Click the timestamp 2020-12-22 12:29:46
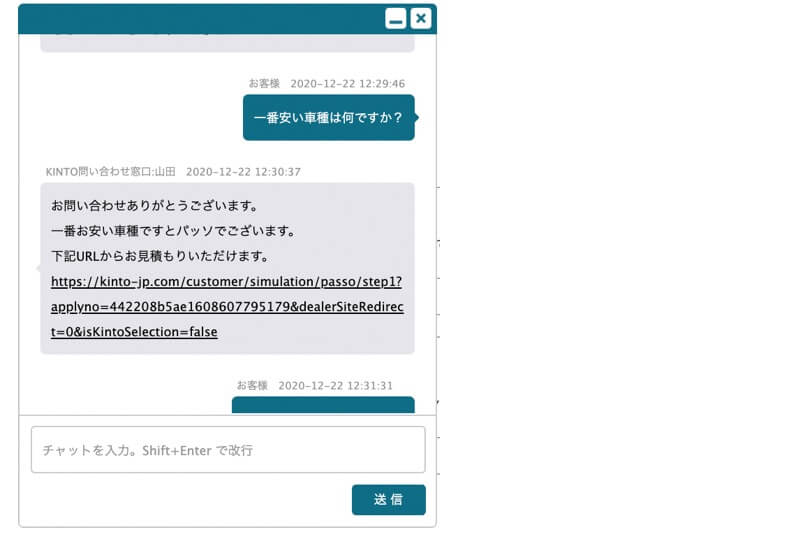The image size is (800, 533). [347, 84]
